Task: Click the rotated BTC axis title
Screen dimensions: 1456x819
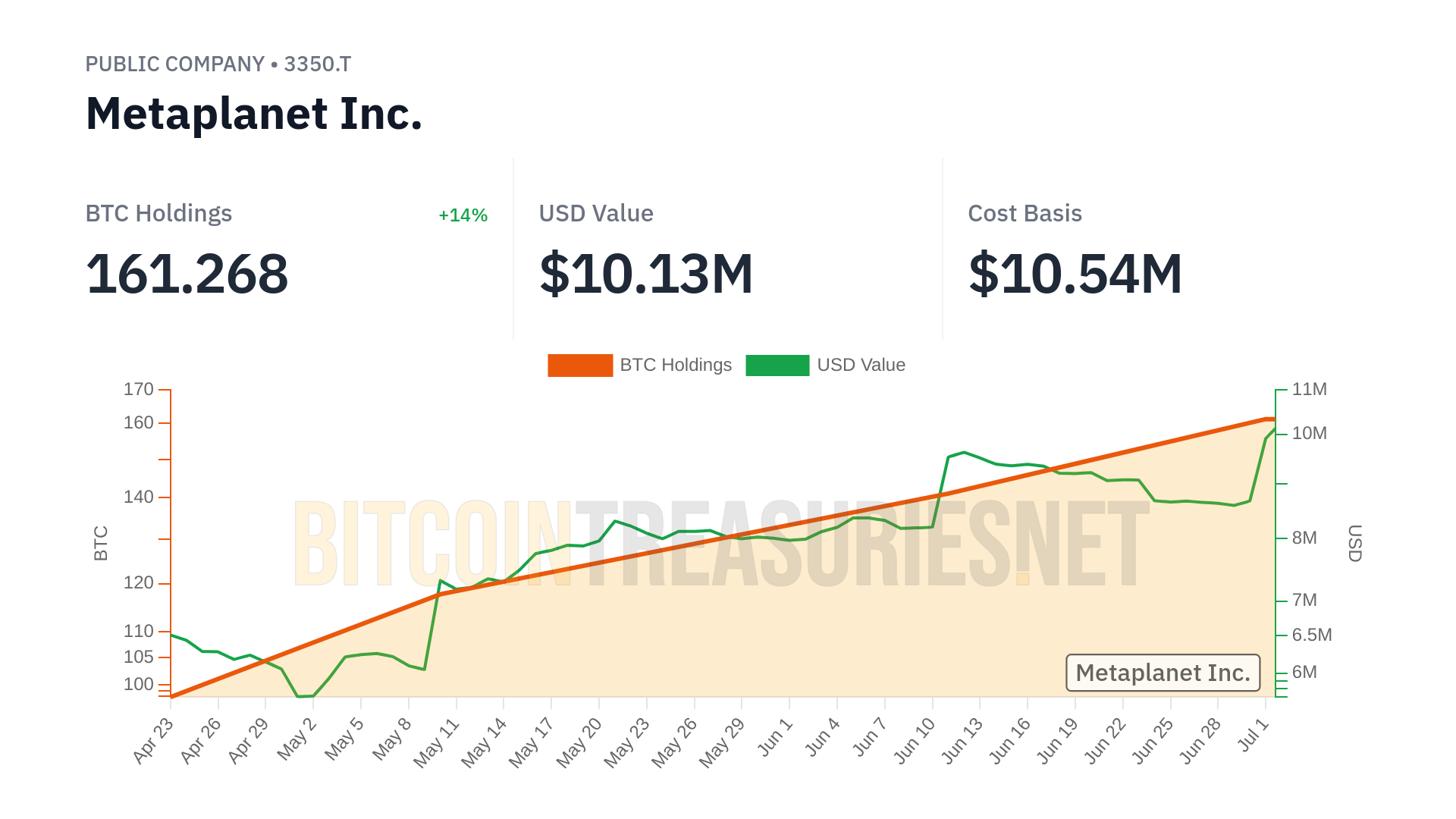Action: (x=101, y=543)
